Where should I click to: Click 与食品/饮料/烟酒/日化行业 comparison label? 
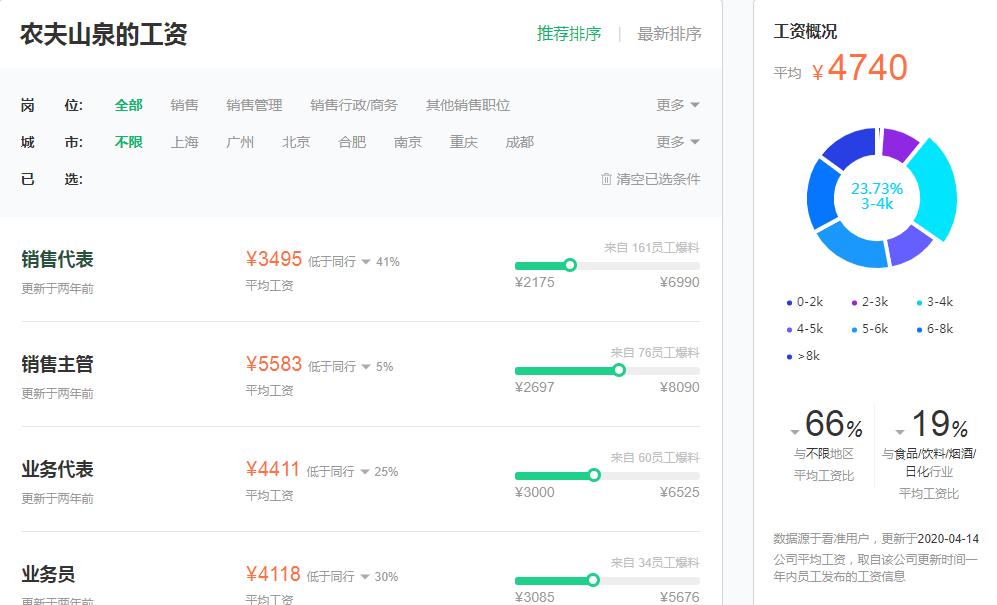tap(929, 462)
